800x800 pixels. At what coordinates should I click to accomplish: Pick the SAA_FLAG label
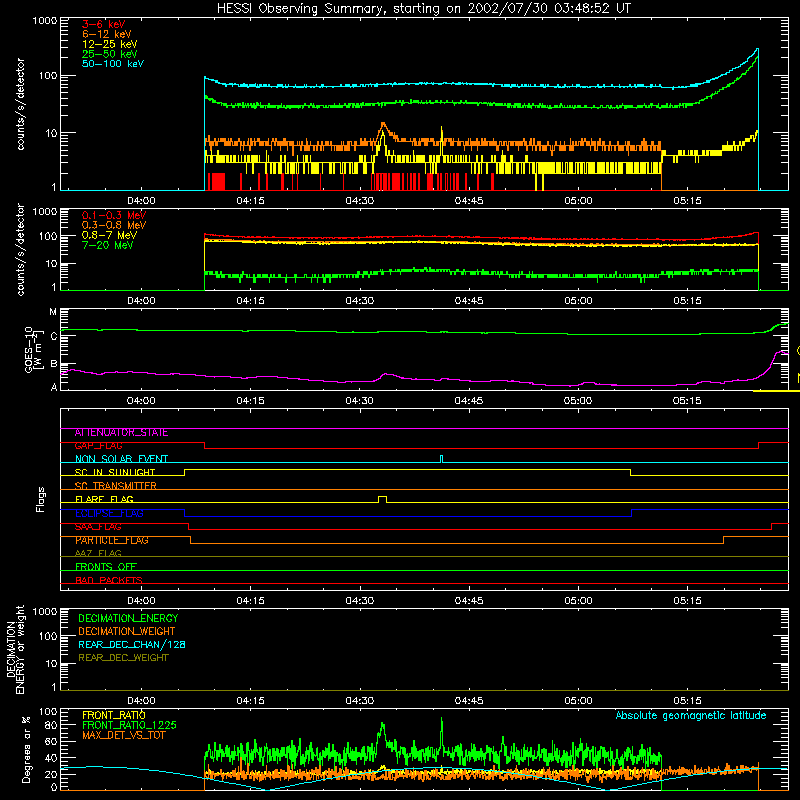pos(98,527)
